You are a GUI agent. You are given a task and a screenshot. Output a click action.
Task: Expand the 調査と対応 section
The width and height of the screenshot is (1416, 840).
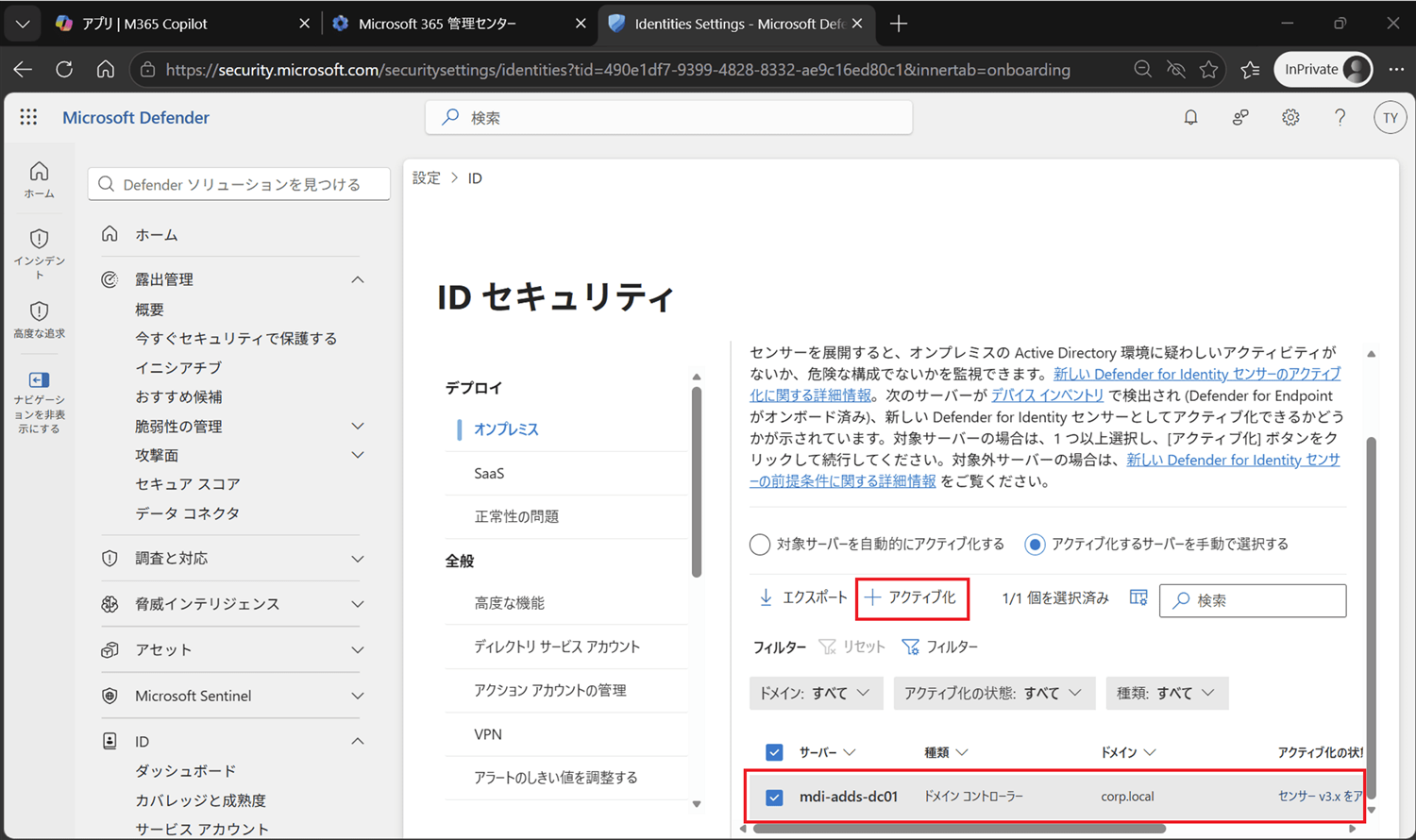358,559
